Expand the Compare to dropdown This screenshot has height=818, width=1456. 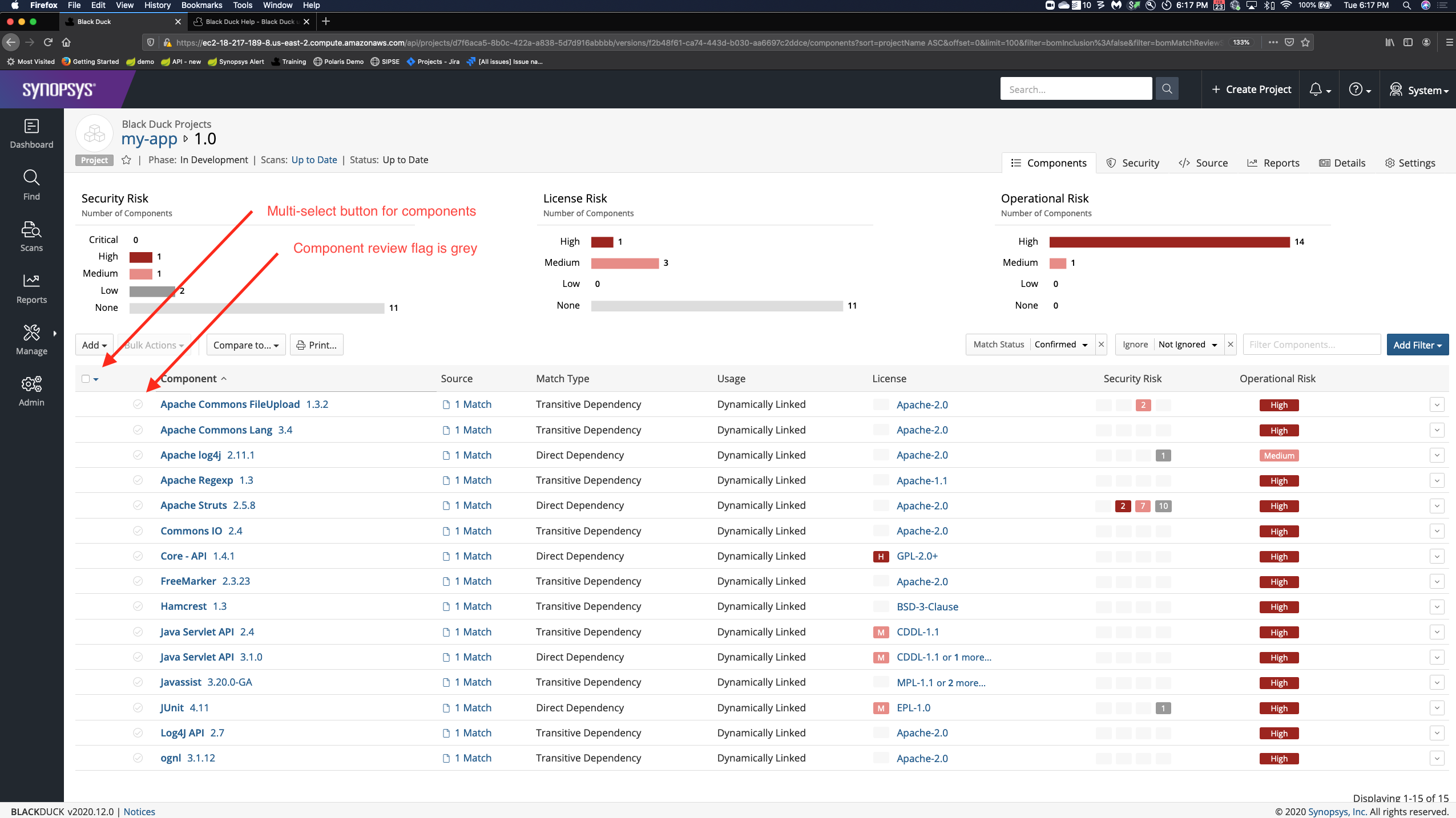point(246,345)
